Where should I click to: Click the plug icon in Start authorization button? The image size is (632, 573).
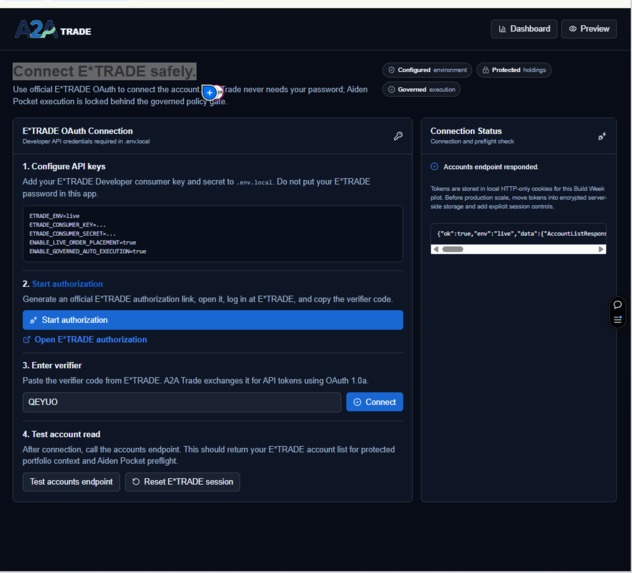point(33,320)
